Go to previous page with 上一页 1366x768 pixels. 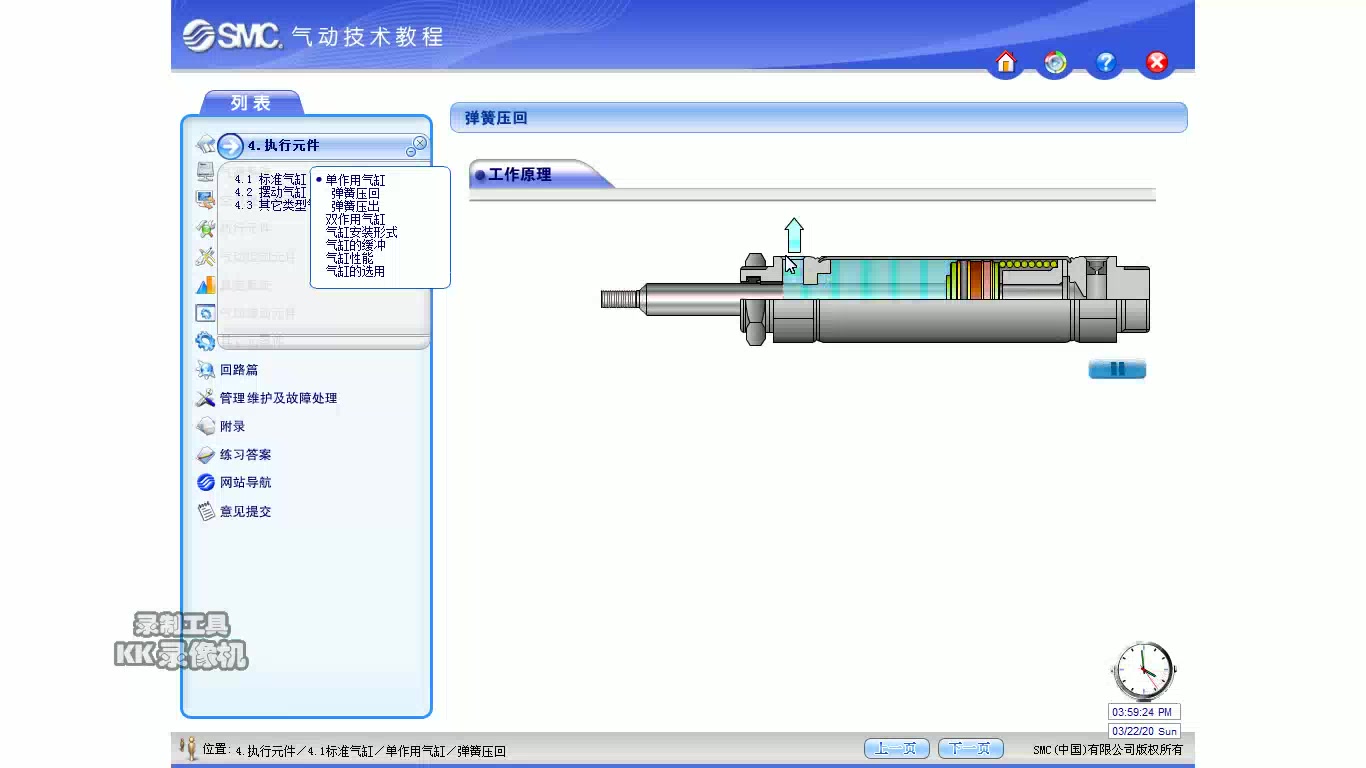point(897,748)
